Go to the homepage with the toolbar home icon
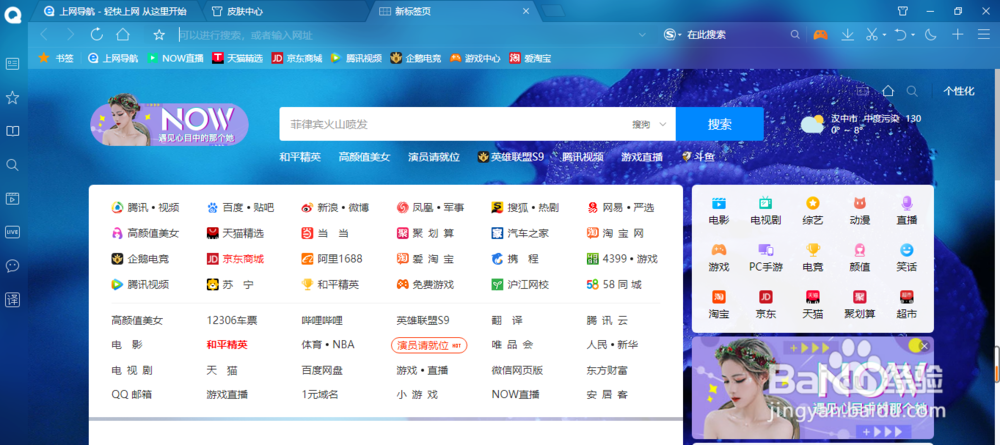Screen dimensions: 1000x445 click(x=123, y=34)
